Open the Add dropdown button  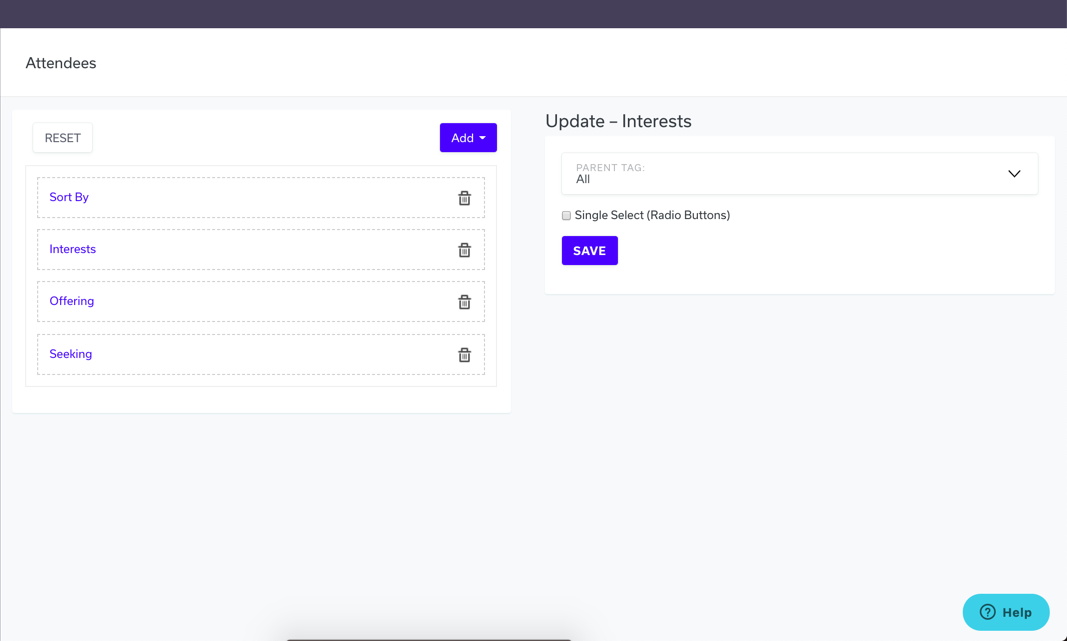point(468,137)
